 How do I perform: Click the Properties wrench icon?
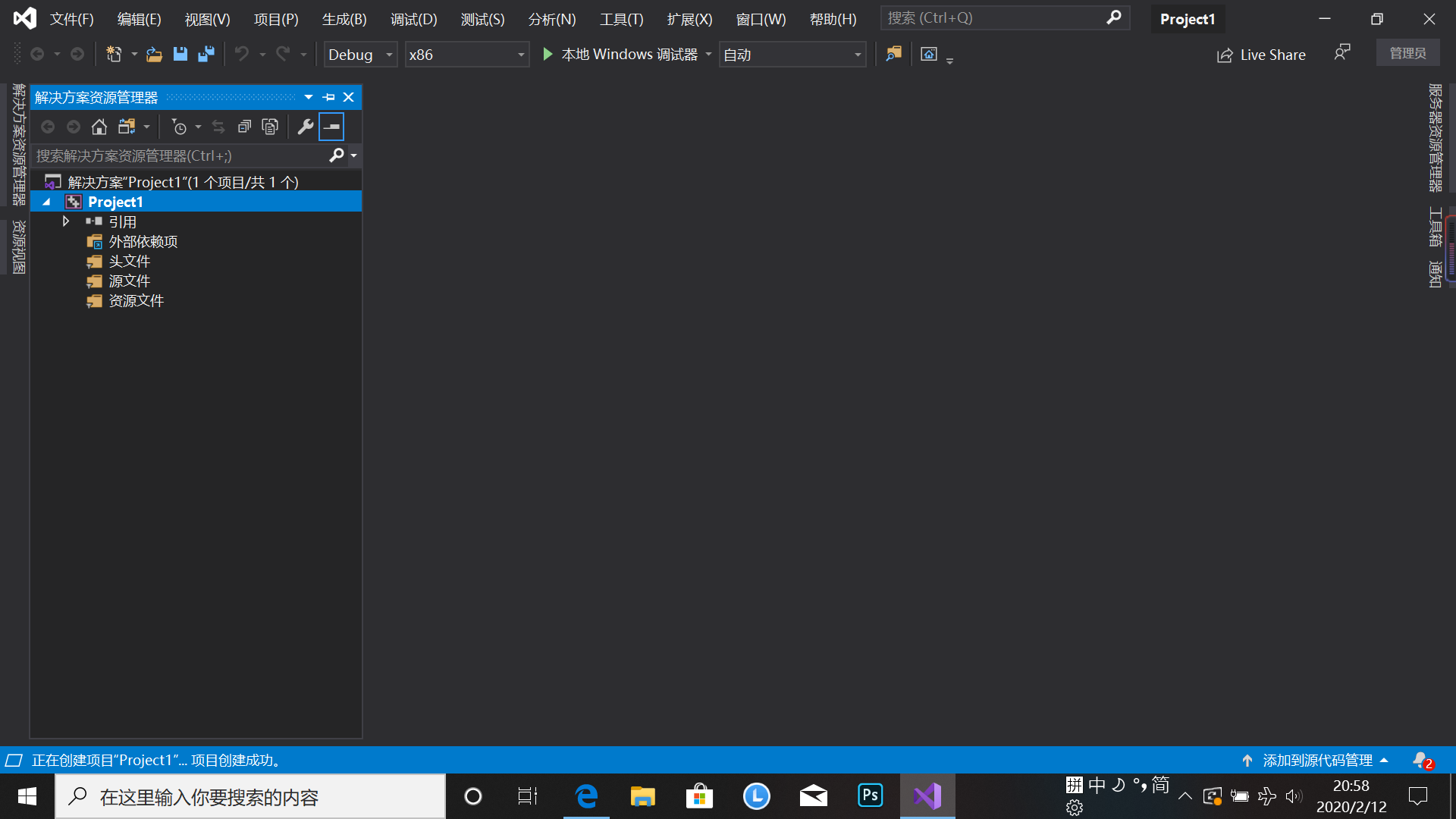tap(306, 127)
